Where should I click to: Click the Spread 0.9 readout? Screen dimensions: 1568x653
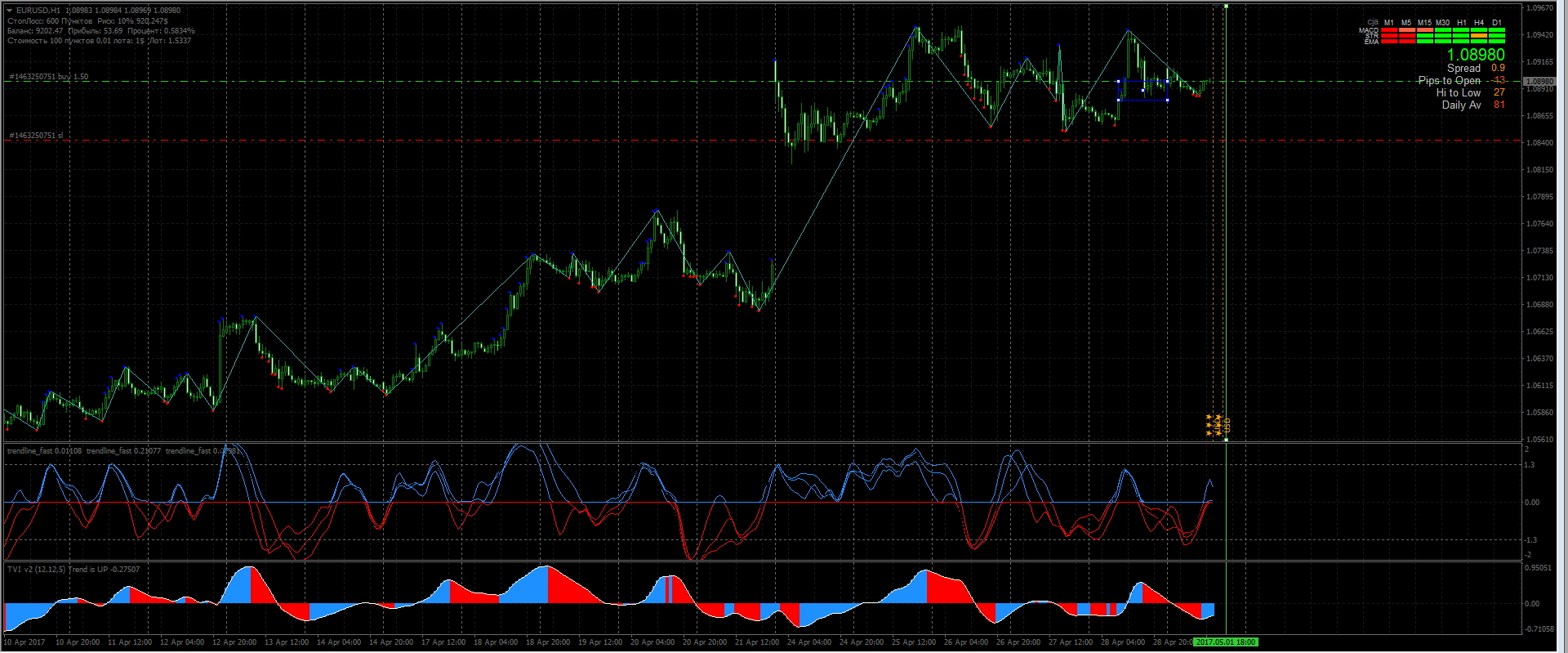pyautogui.click(x=1476, y=68)
